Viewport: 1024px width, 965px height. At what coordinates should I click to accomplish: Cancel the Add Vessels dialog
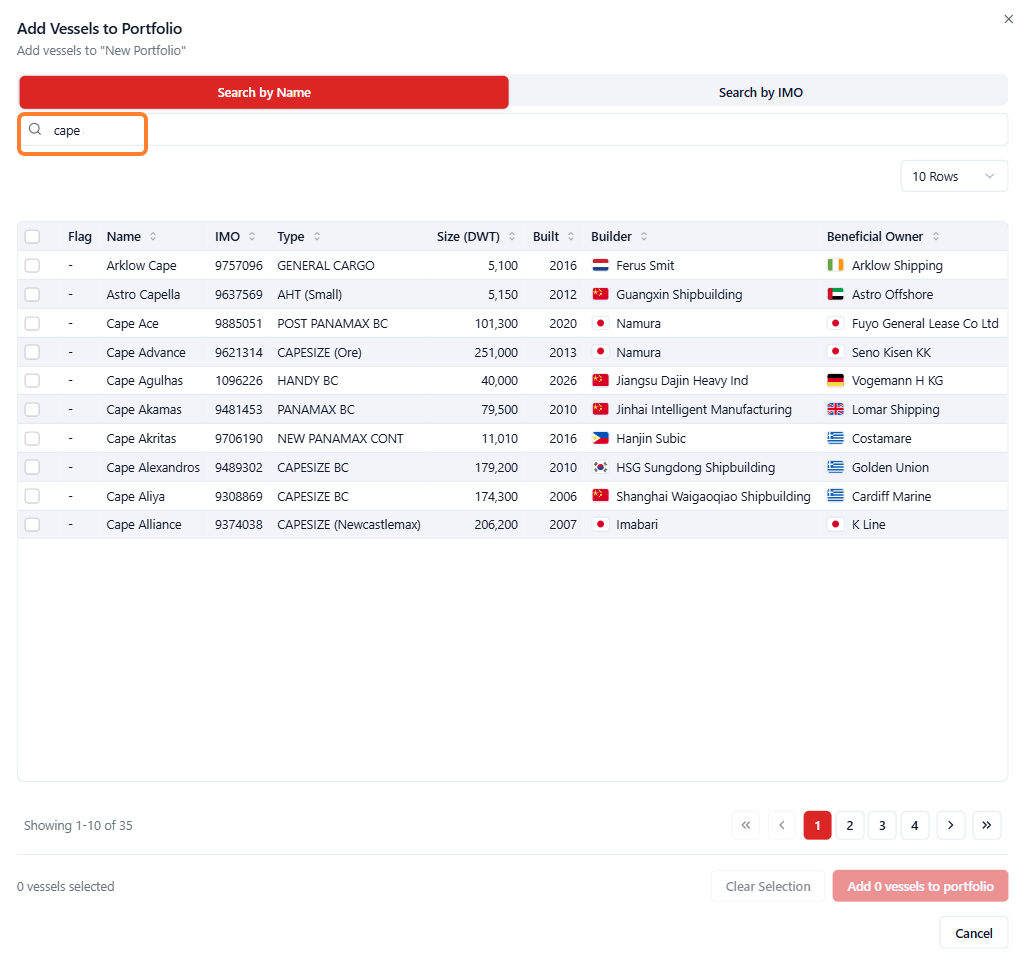(x=974, y=933)
